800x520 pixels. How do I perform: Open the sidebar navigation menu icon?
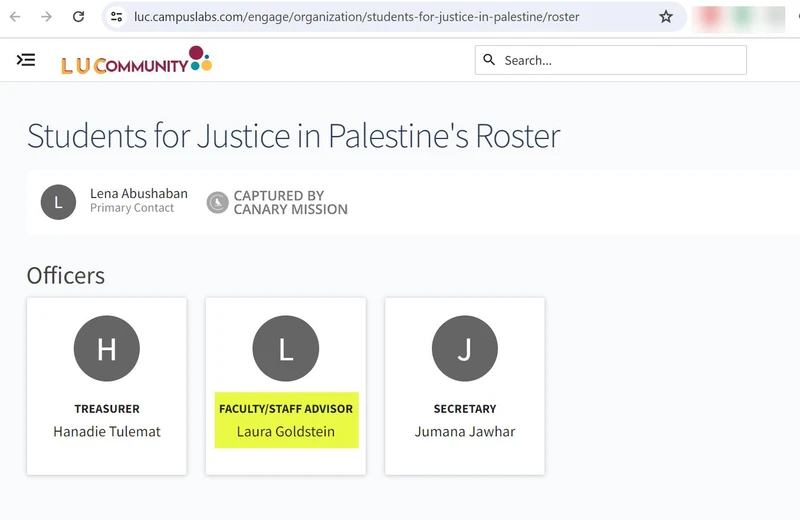click(26, 60)
